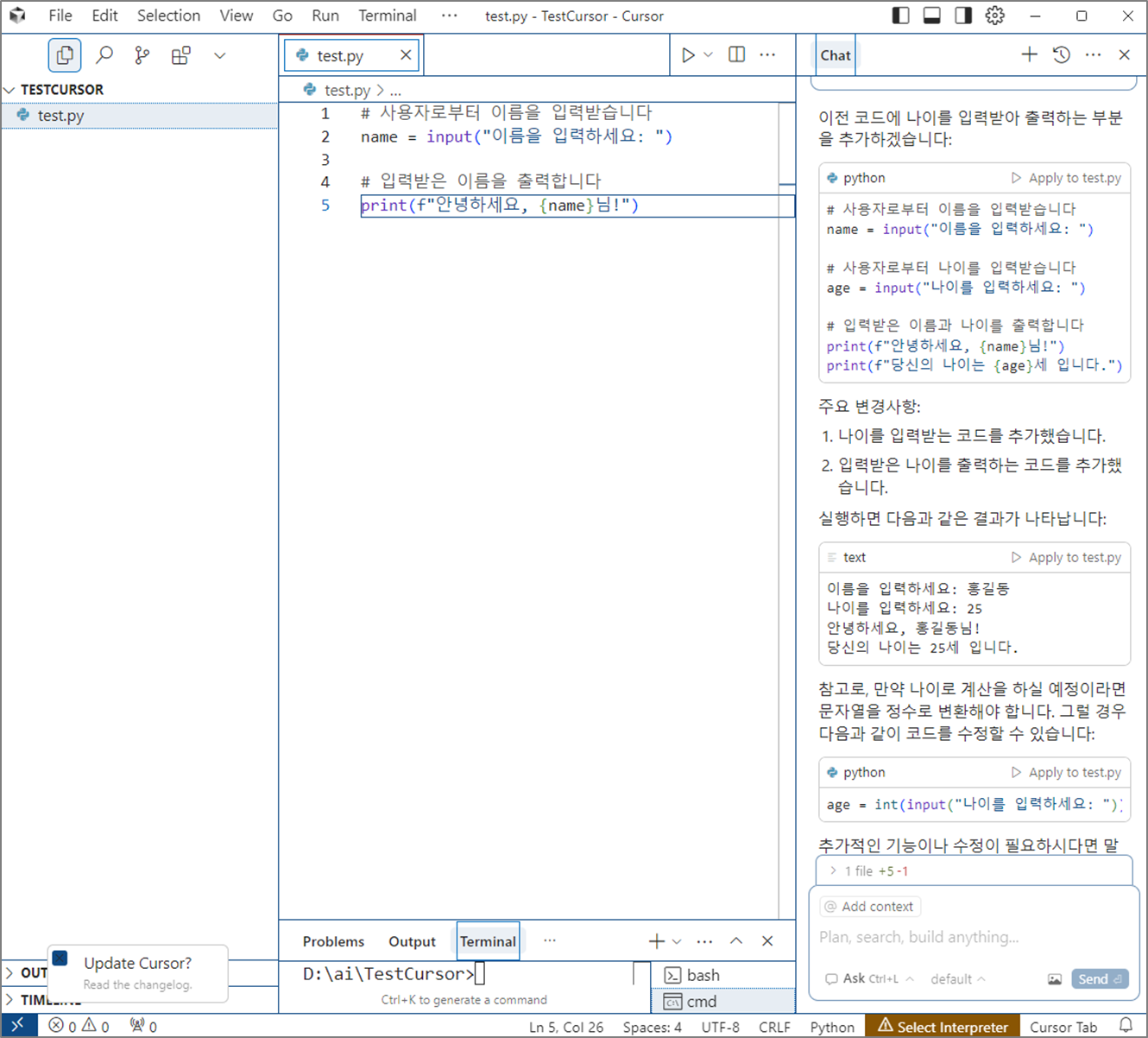
Task: Toggle primary sidebar layout icon
Action: point(900,16)
